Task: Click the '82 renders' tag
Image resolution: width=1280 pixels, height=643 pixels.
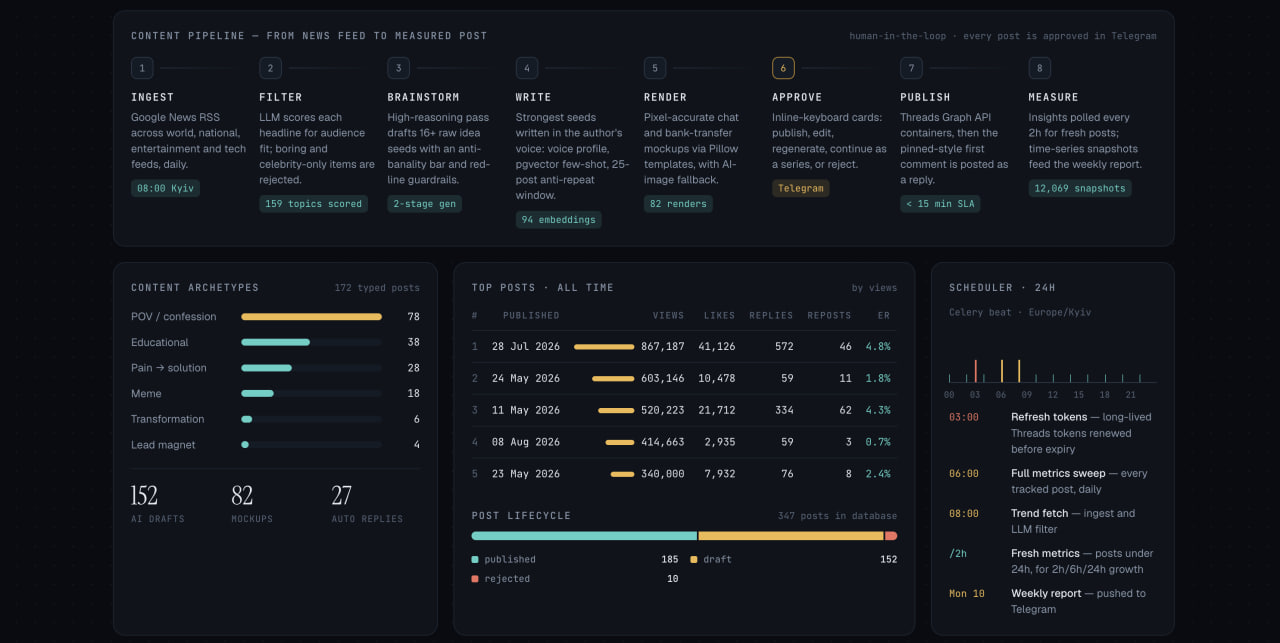Action: coord(678,204)
